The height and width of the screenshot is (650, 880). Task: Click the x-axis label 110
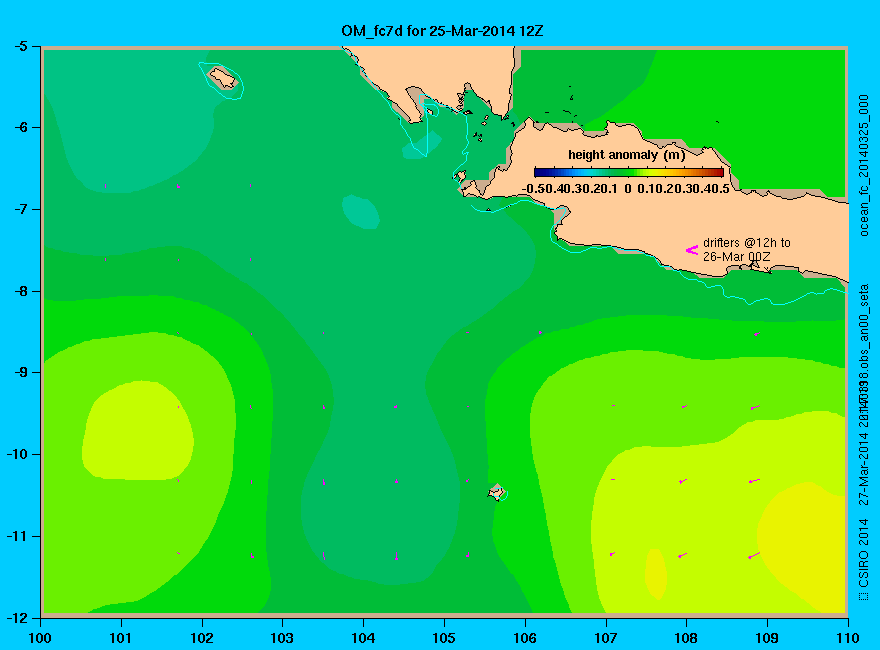pos(847,638)
